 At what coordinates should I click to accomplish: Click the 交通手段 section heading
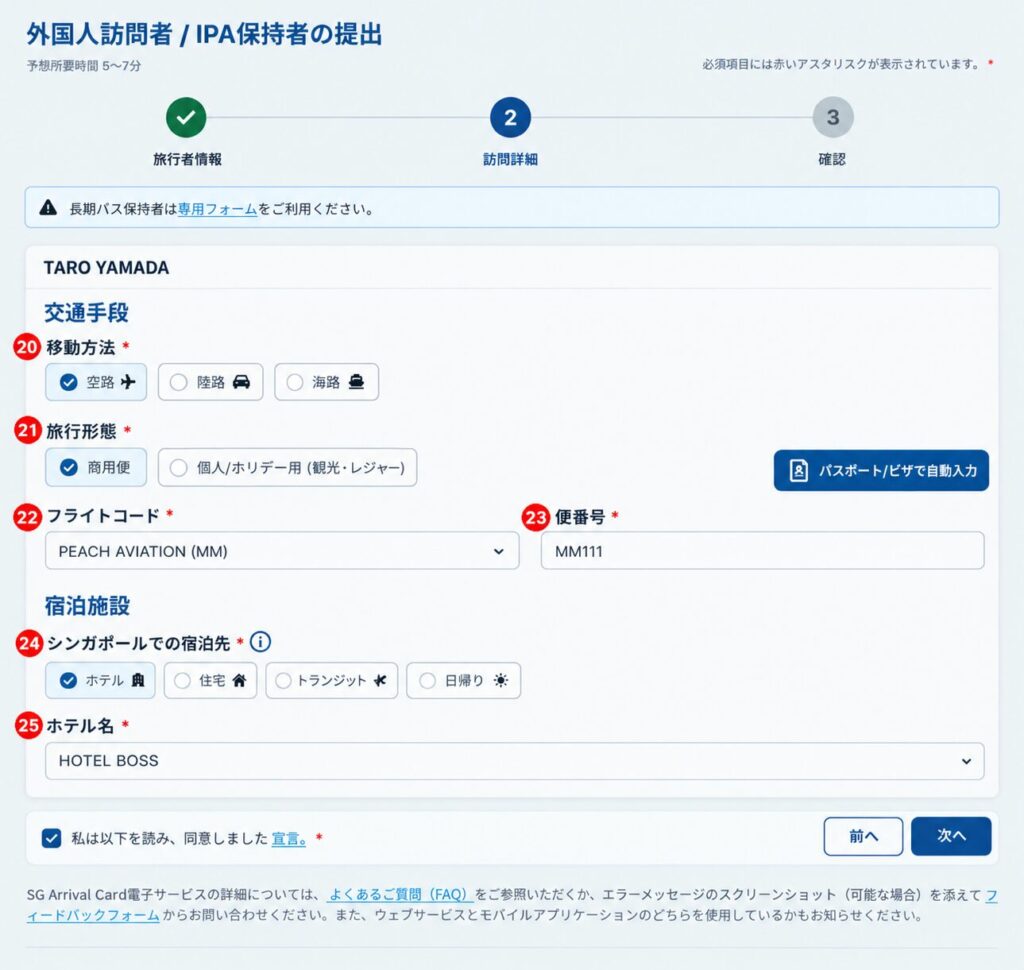86,313
